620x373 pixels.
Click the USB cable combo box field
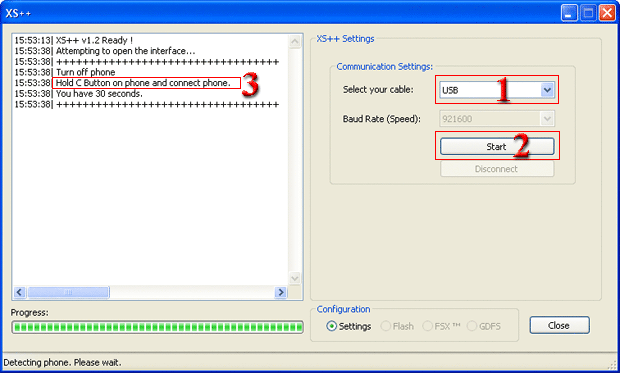point(497,90)
